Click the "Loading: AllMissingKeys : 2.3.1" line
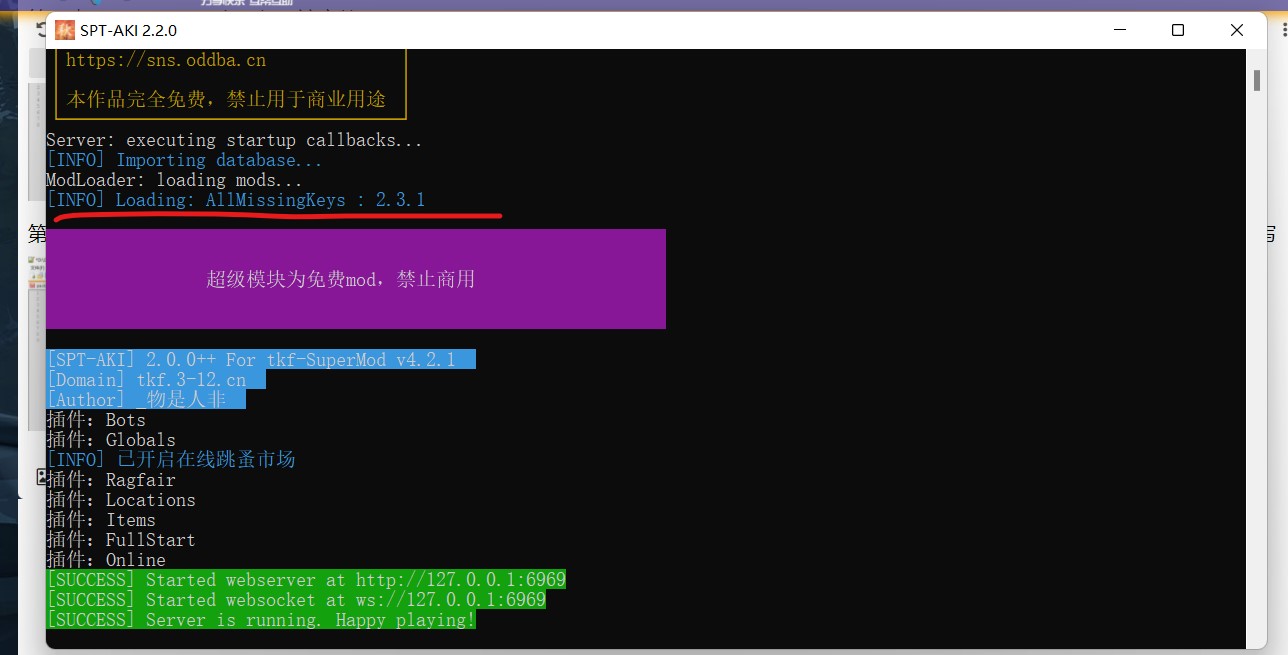The image size is (1288, 655). pos(236,200)
